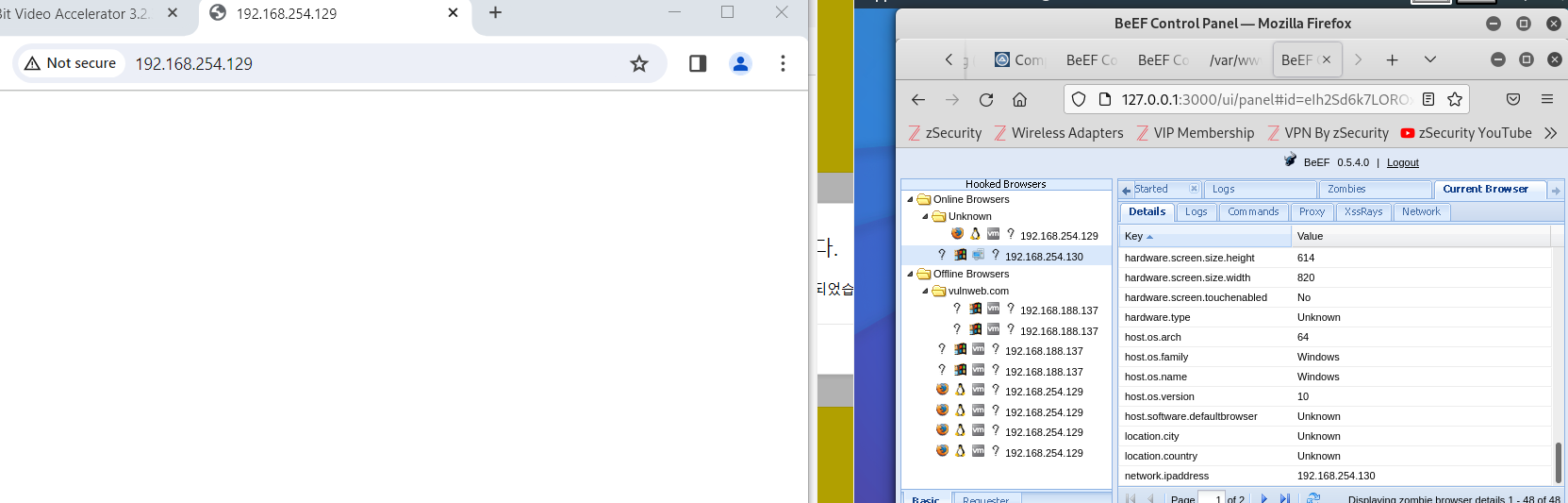Open VPN By zSecurity bookmark
1568x503 pixels.
coord(1328,133)
